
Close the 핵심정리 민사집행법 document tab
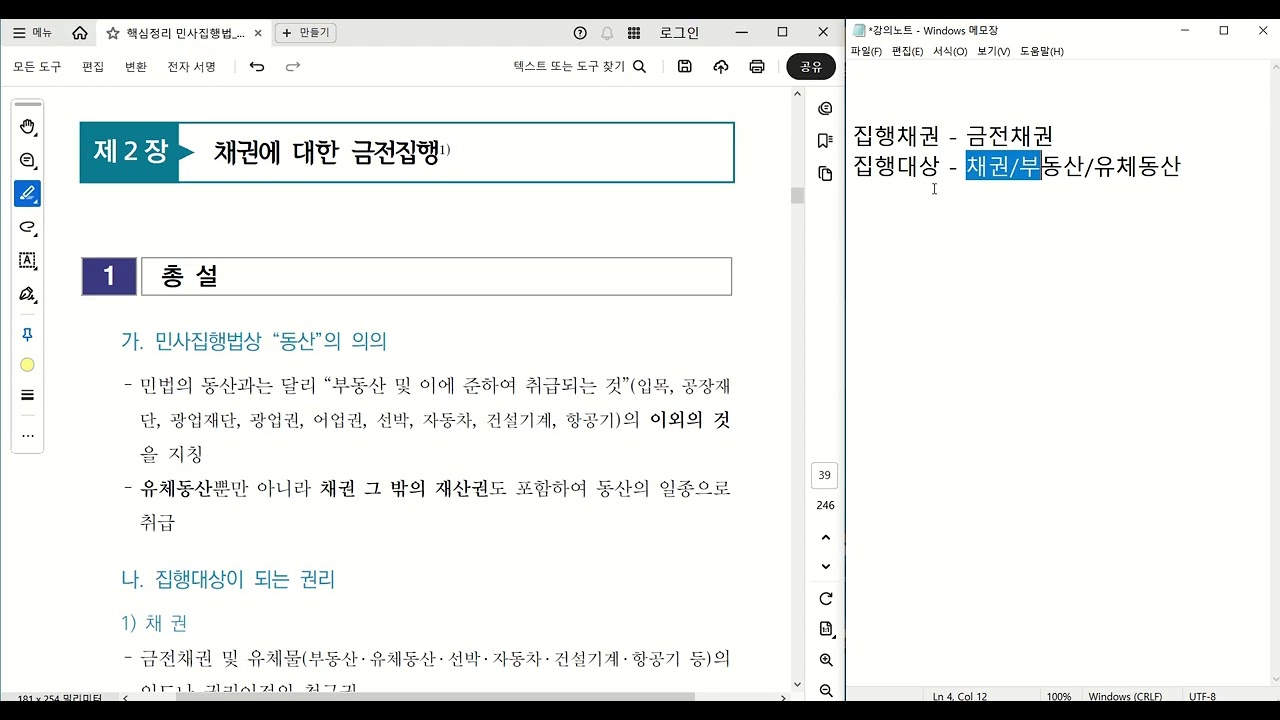click(x=258, y=33)
